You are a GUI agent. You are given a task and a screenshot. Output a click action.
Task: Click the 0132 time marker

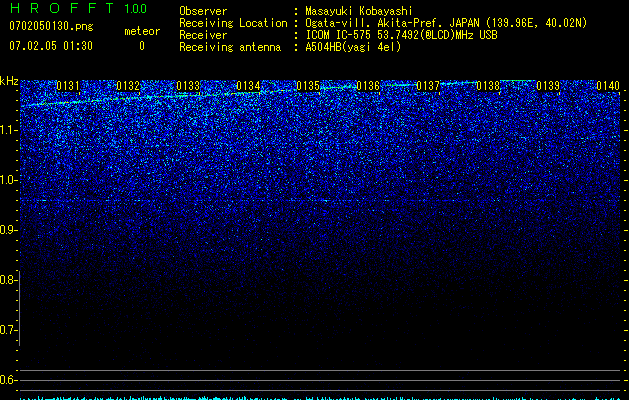point(128,86)
